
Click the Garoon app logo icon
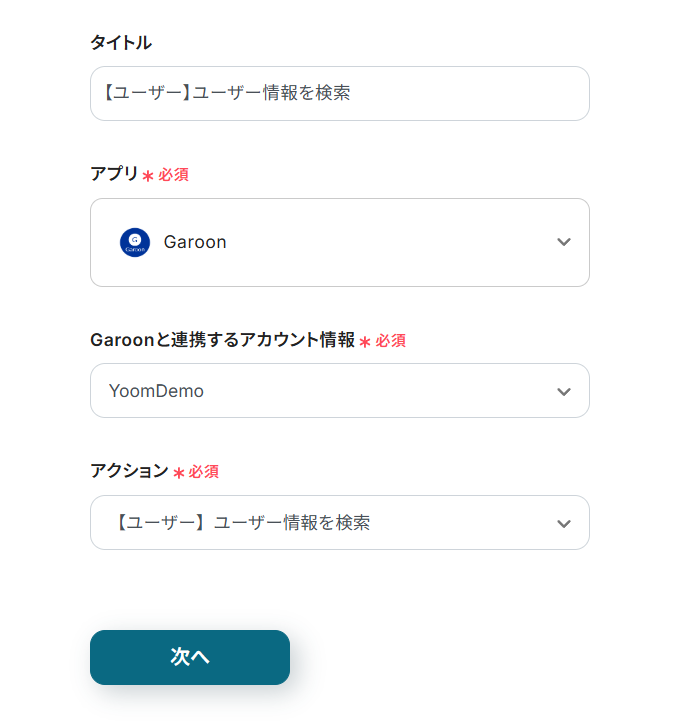pos(135,242)
